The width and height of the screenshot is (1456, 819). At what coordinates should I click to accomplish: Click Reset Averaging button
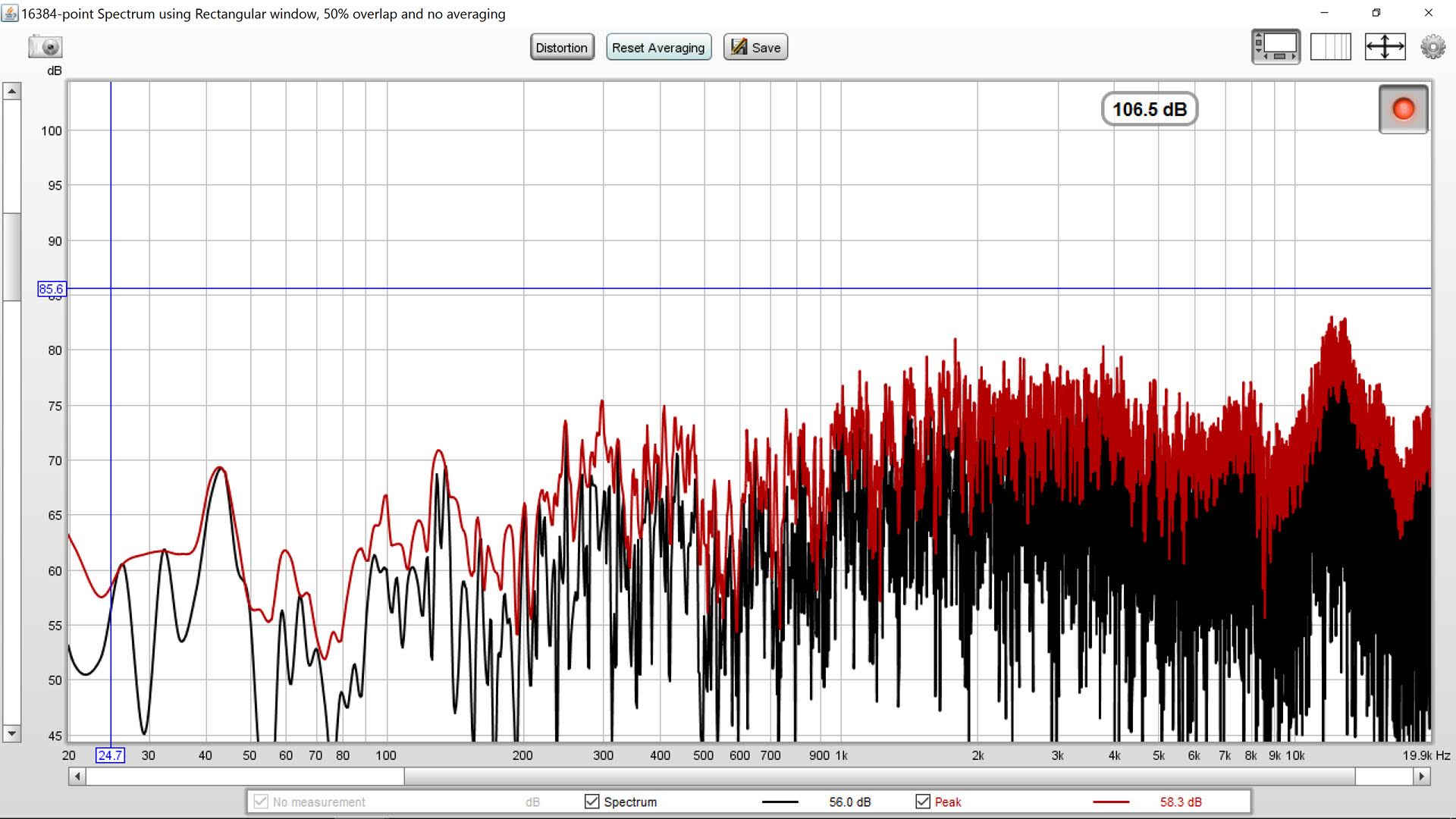click(658, 47)
